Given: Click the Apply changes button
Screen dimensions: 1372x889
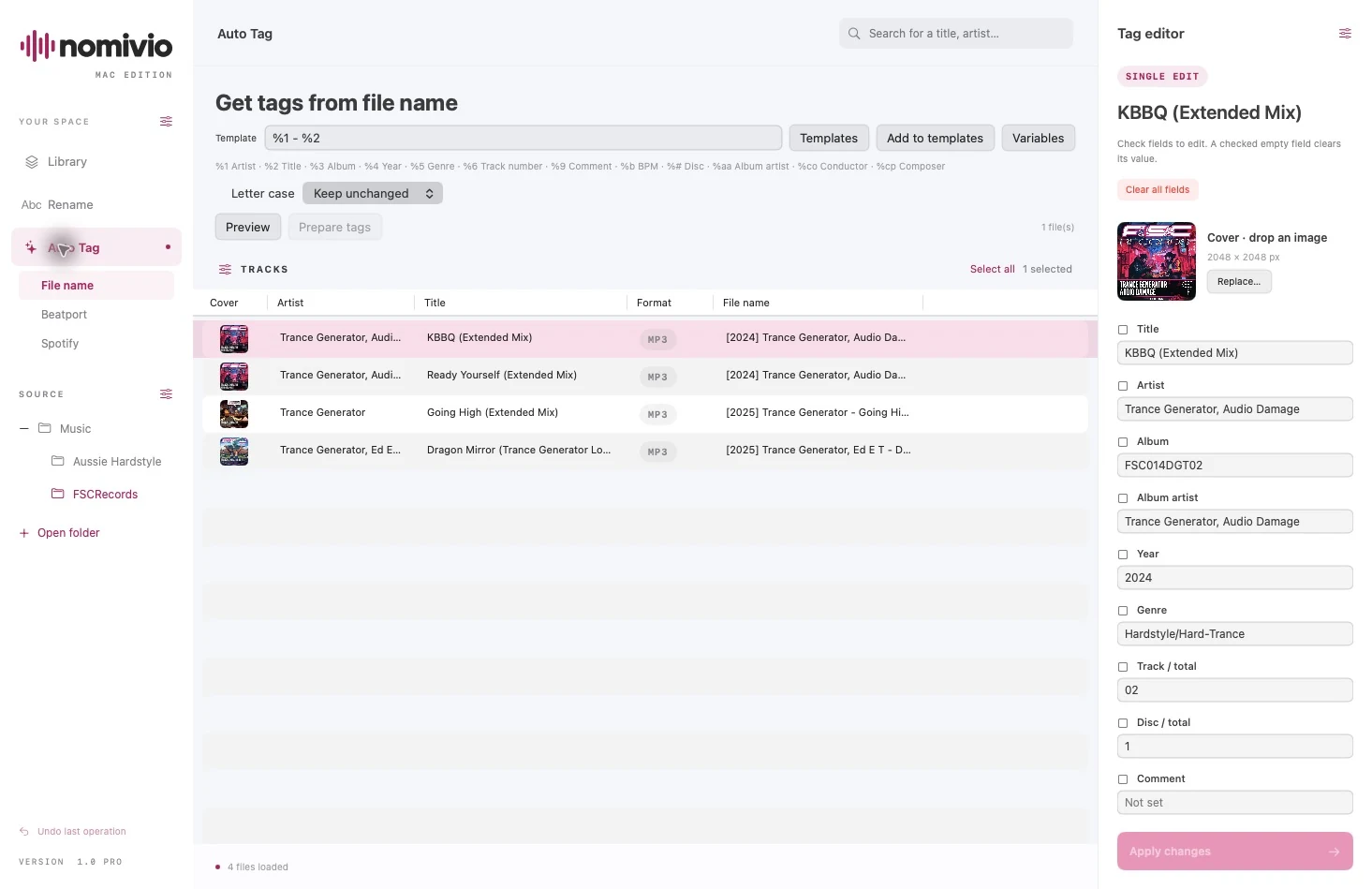Looking at the screenshot, I should (1234, 852).
